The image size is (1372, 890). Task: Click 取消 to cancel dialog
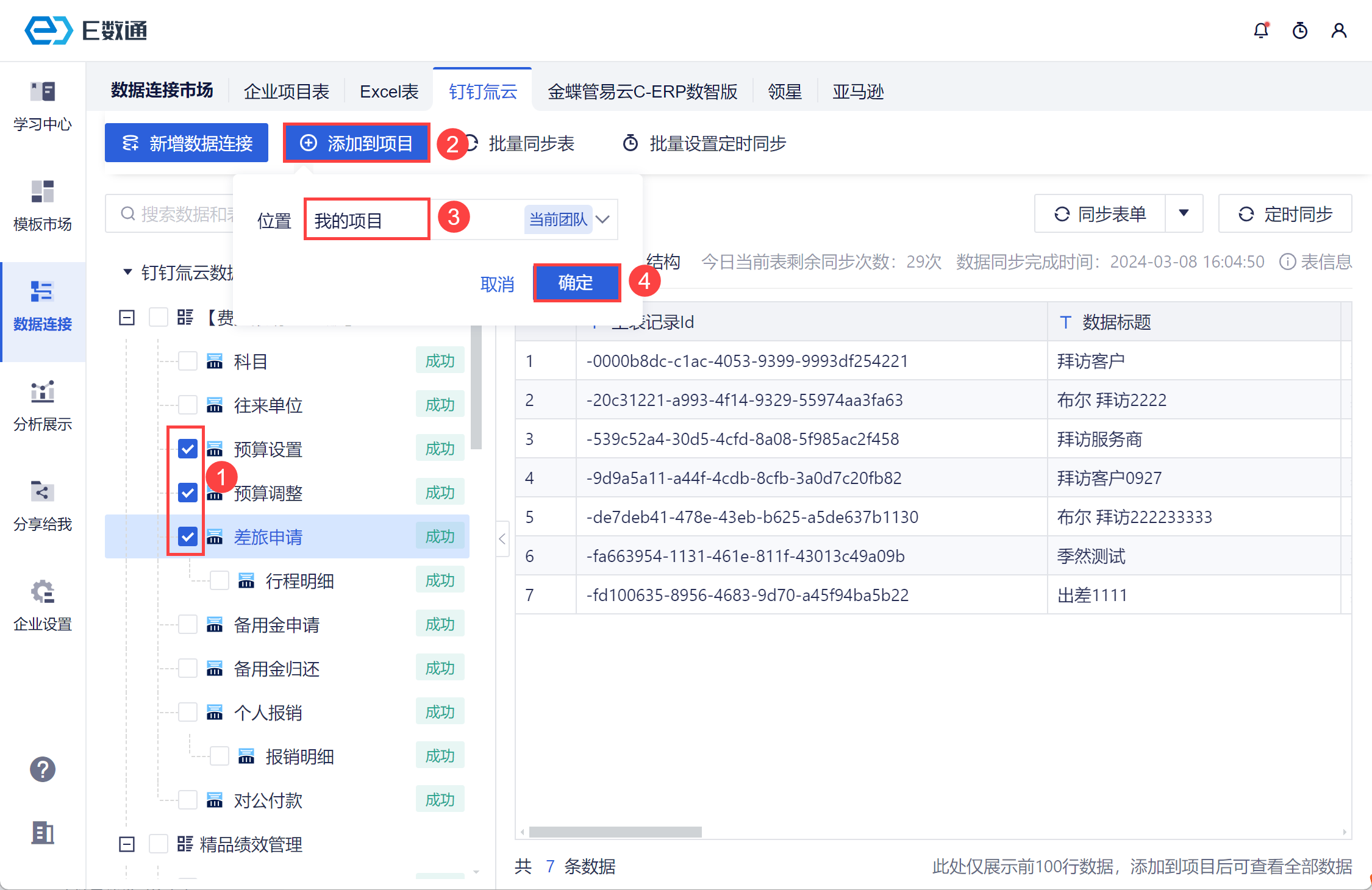[x=497, y=284]
